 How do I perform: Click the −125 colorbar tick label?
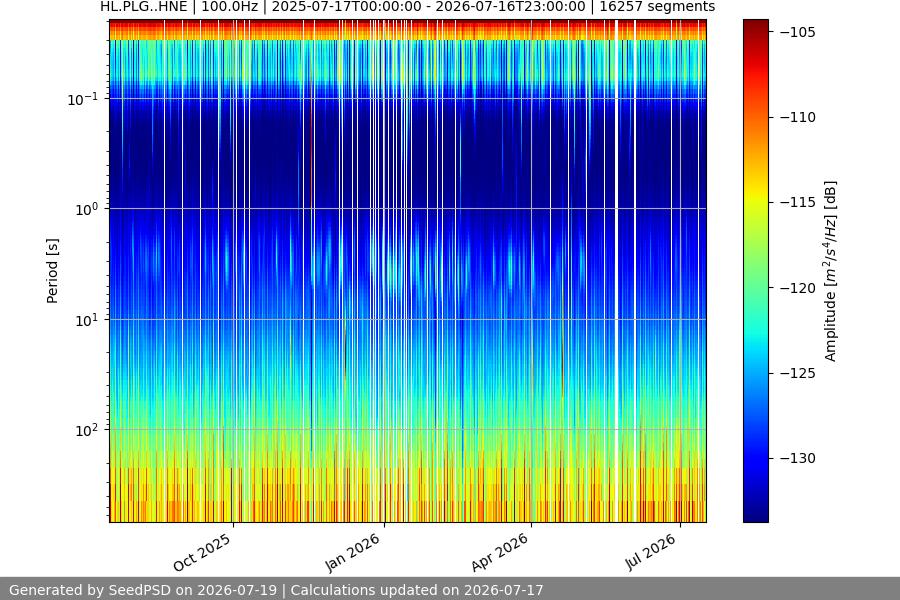pyautogui.click(x=797, y=373)
